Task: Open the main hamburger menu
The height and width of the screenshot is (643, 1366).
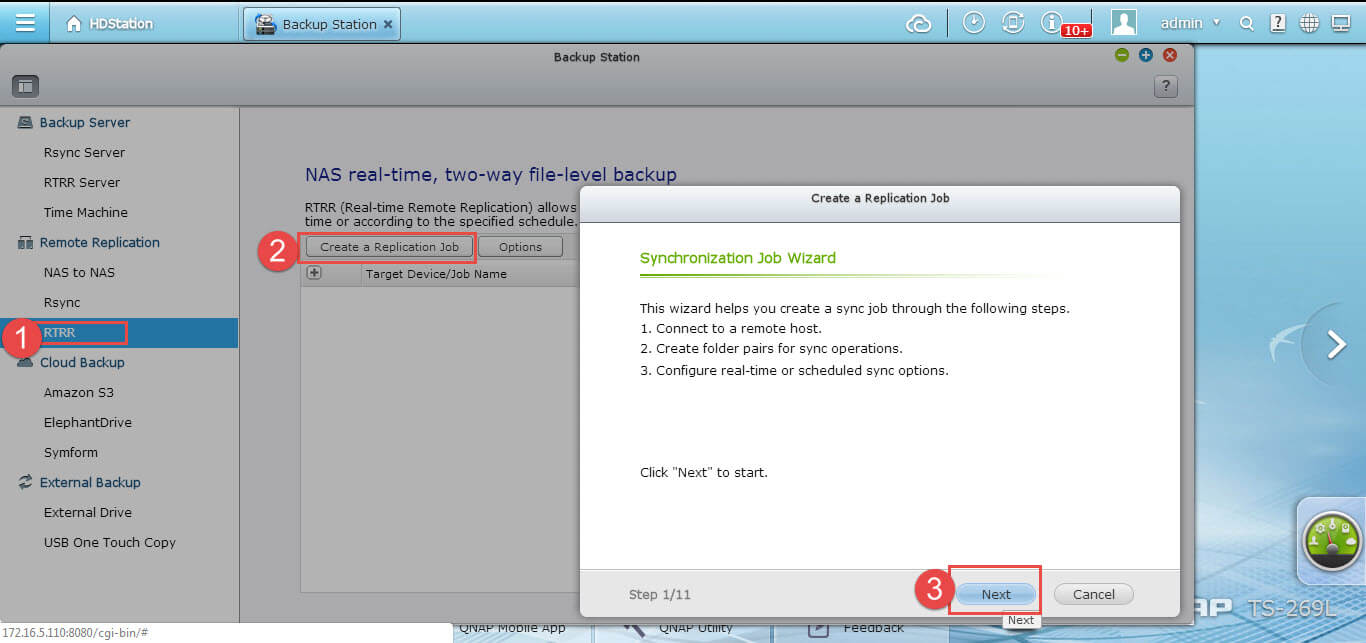Action: [x=25, y=23]
